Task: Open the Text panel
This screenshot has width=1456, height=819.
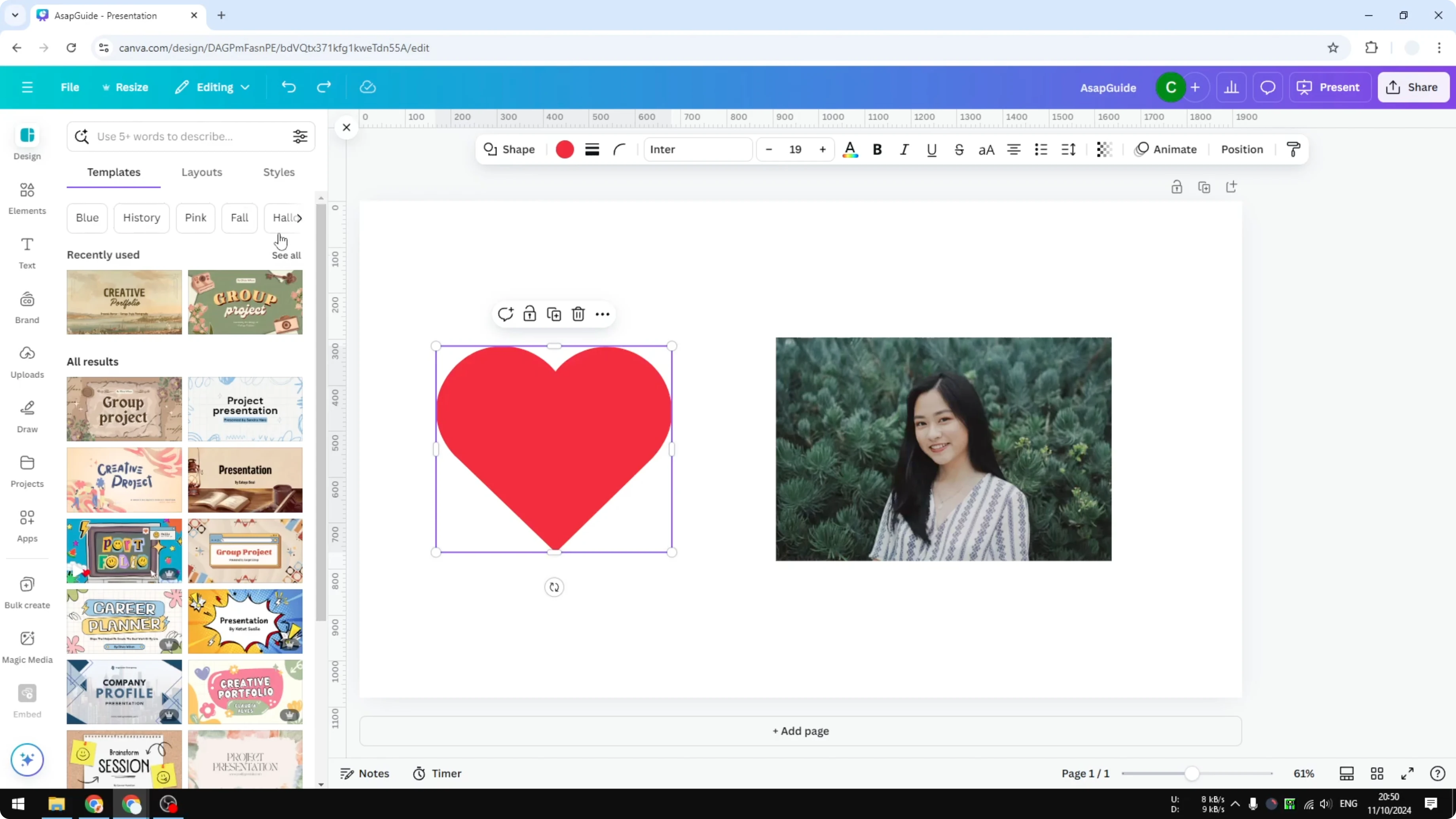Action: [27, 252]
